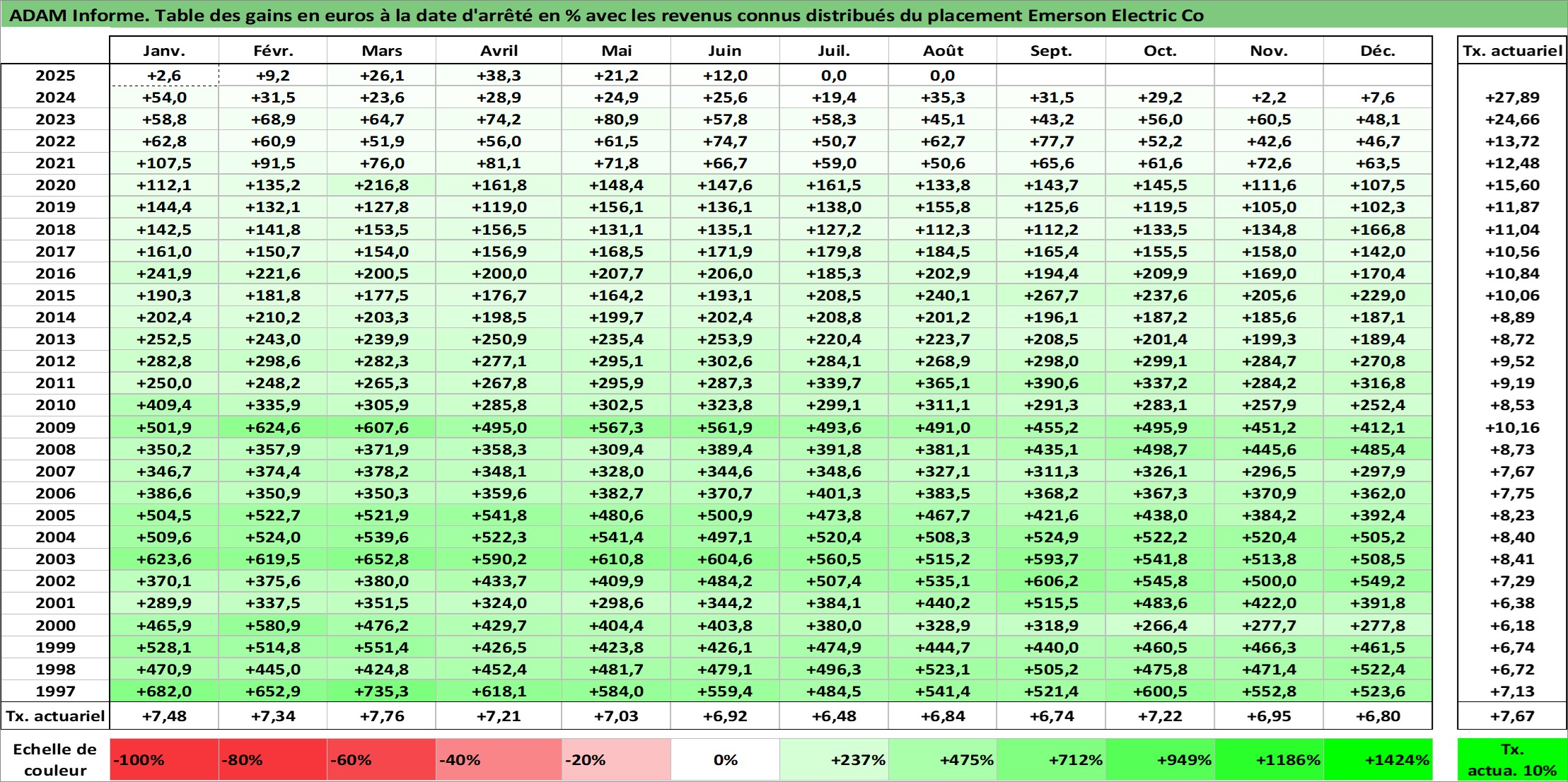1568x782 pixels.
Task: Select cell +80,9 in 2023 Mai
Action: coord(616,119)
